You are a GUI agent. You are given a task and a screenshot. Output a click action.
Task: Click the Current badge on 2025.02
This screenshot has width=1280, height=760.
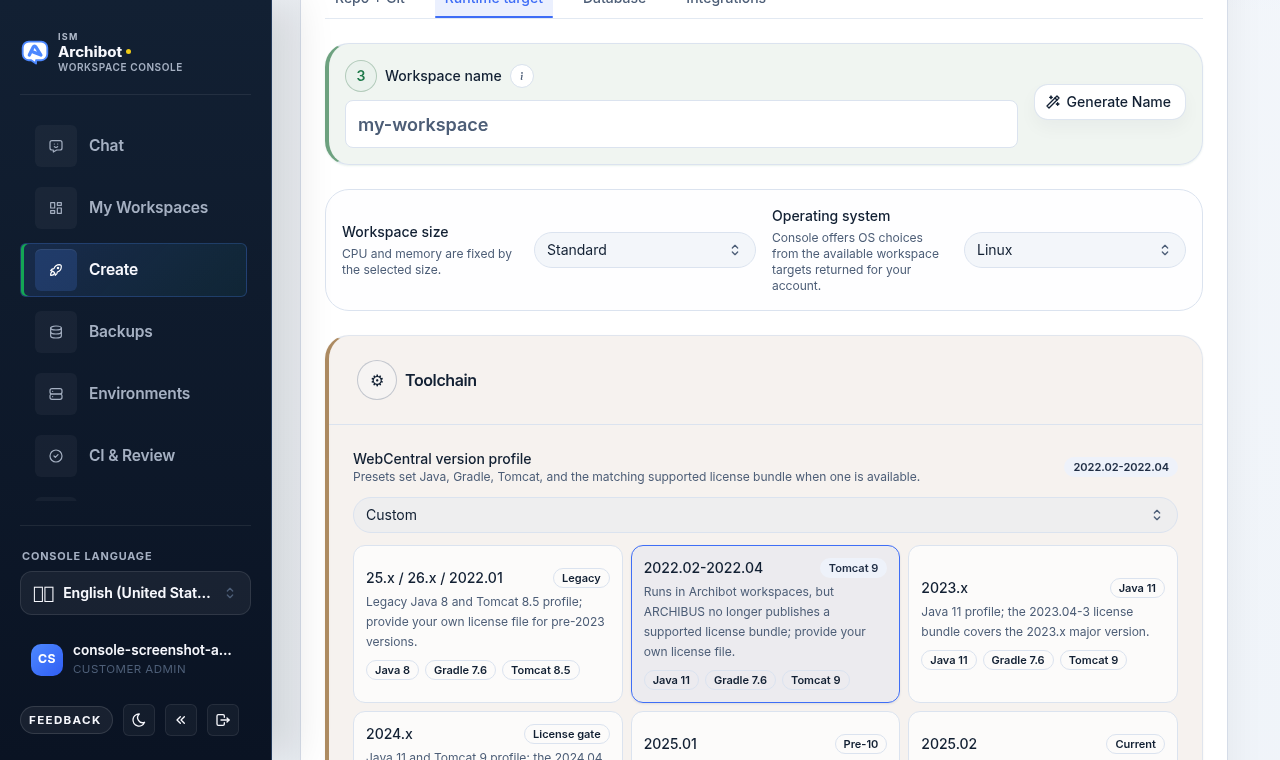pos(1135,744)
